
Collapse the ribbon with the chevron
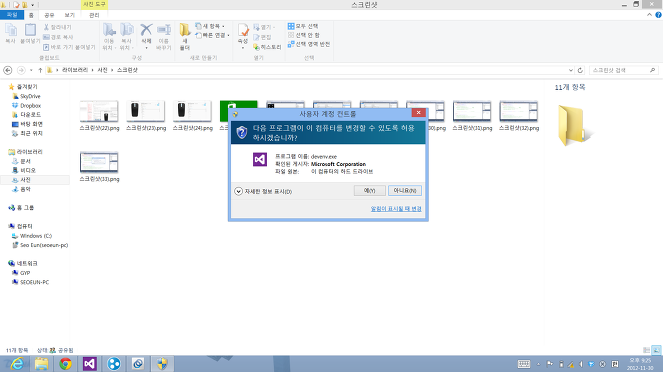click(x=649, y=15)
